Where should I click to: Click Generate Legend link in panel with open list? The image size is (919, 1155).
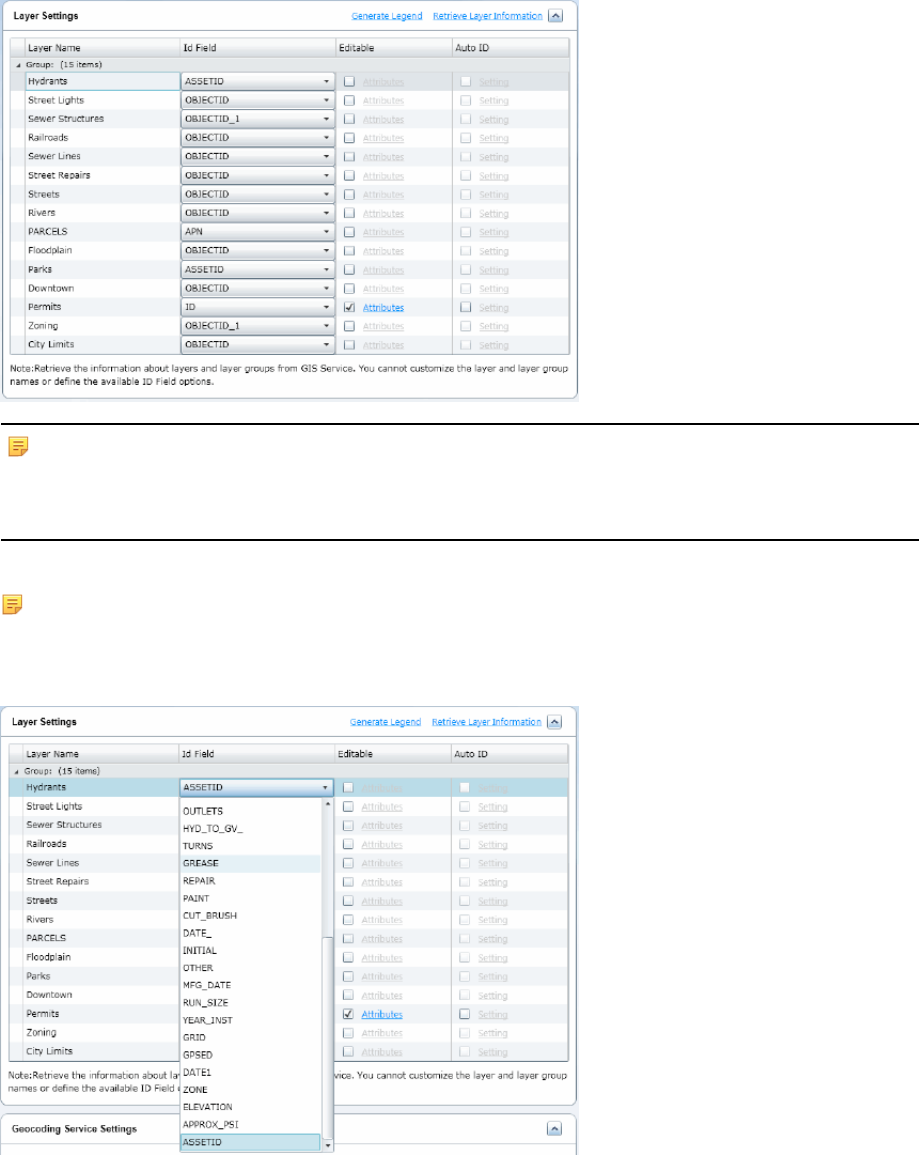click(x=385, y=722)
